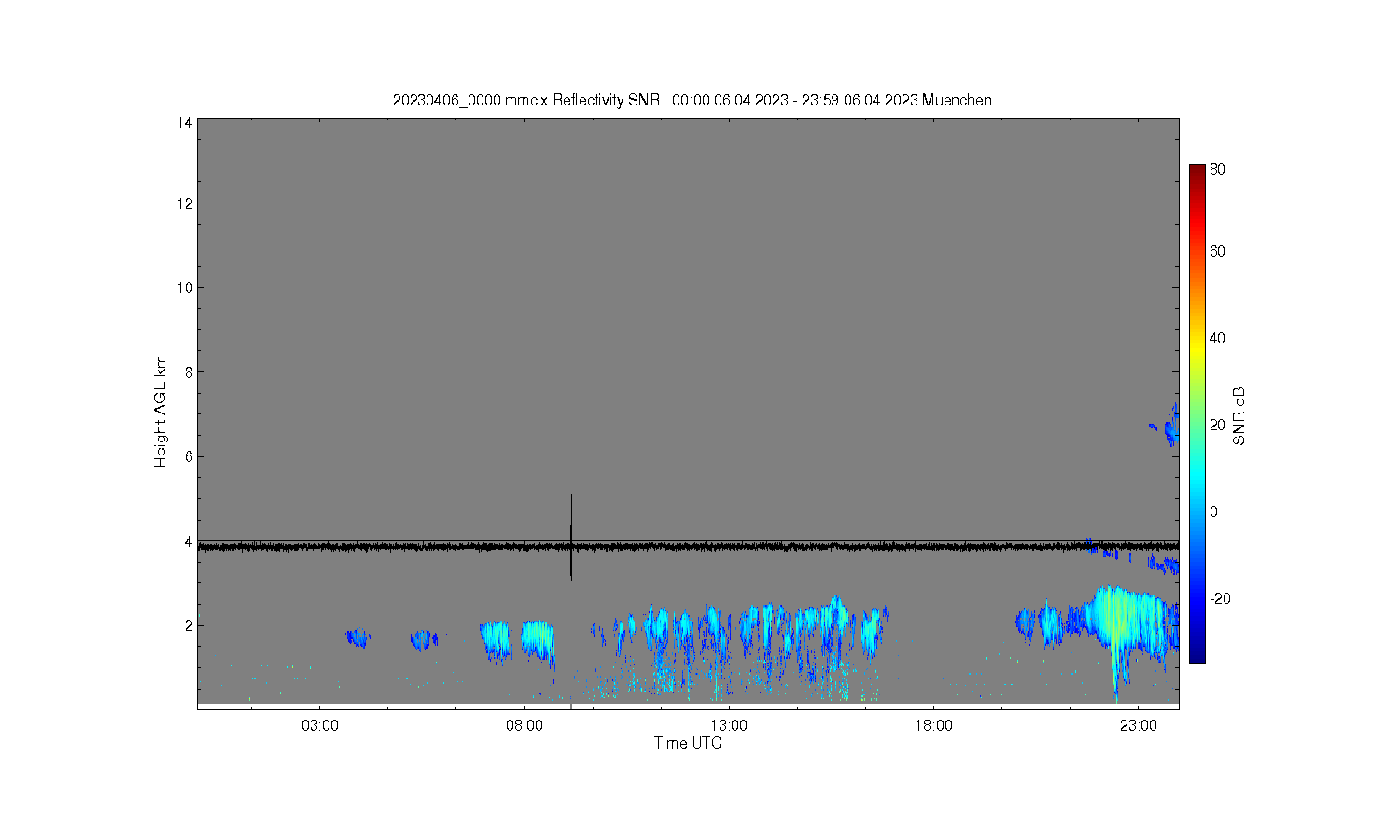Click the colorbar value 80

[1217, 170]
